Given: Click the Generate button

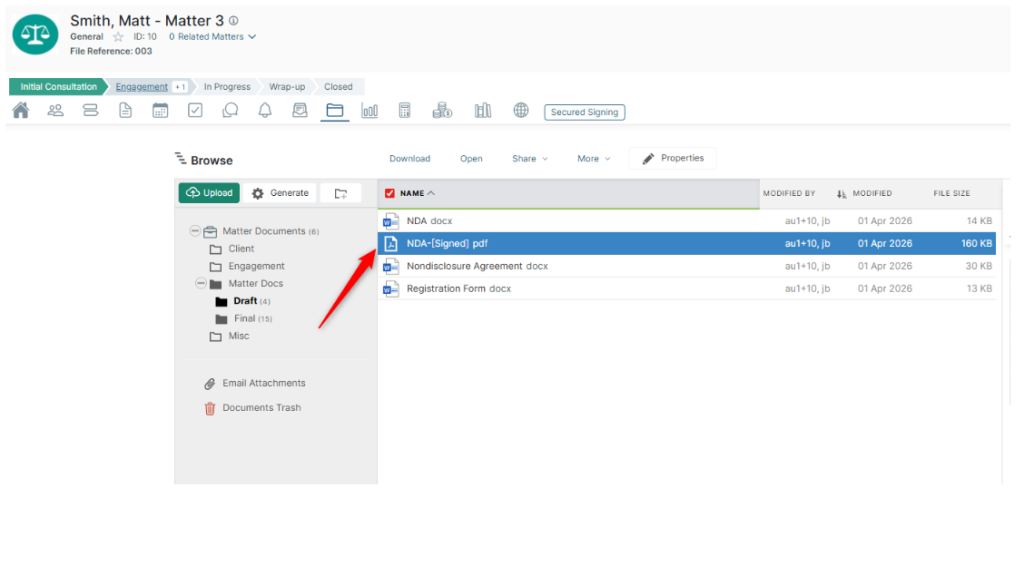Looking at the screenshot, I should click(281, 193).
